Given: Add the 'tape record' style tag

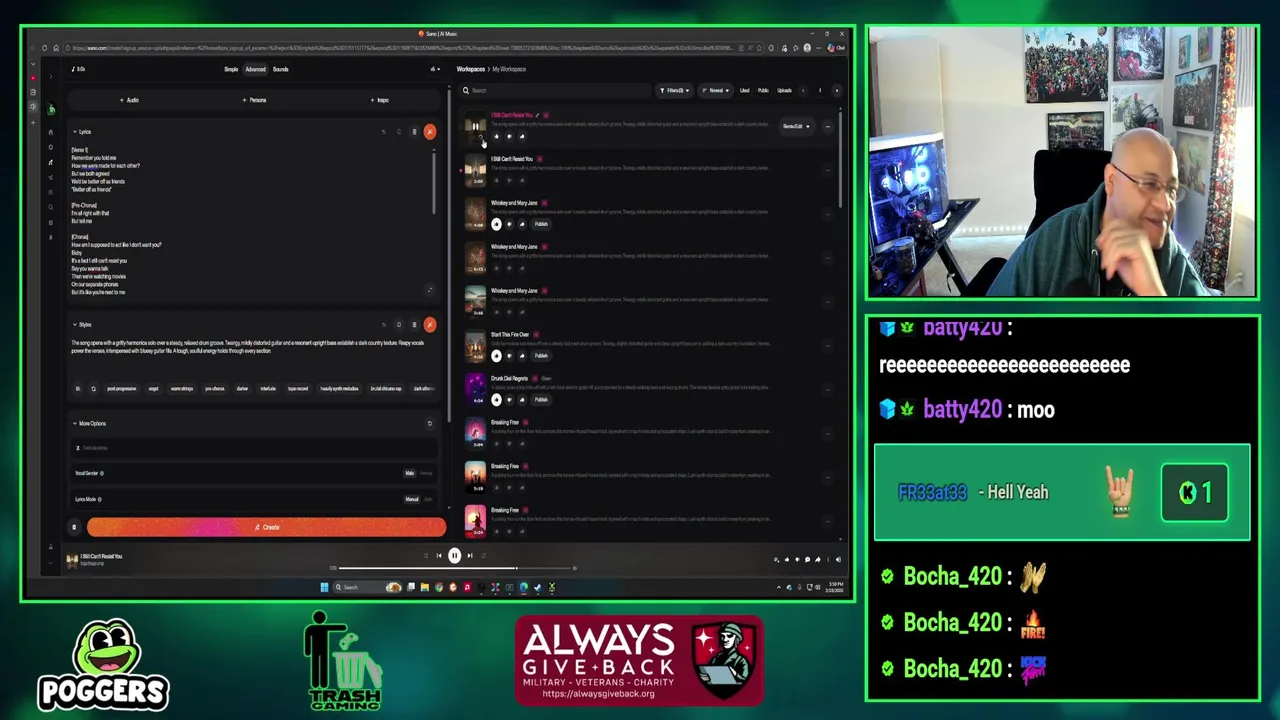Looking at the screenshot, I should click(298, 389).
